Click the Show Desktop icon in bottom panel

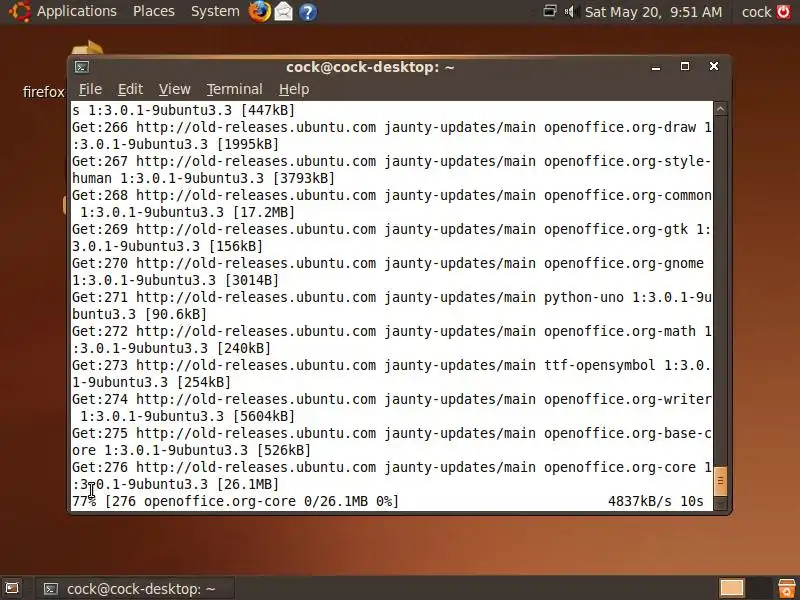point(12,588)
